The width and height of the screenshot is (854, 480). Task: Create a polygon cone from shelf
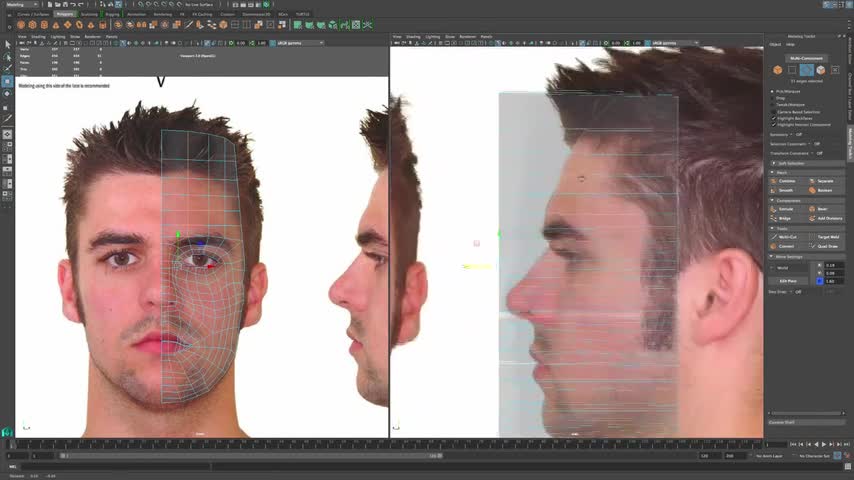[x=56, y=25]
